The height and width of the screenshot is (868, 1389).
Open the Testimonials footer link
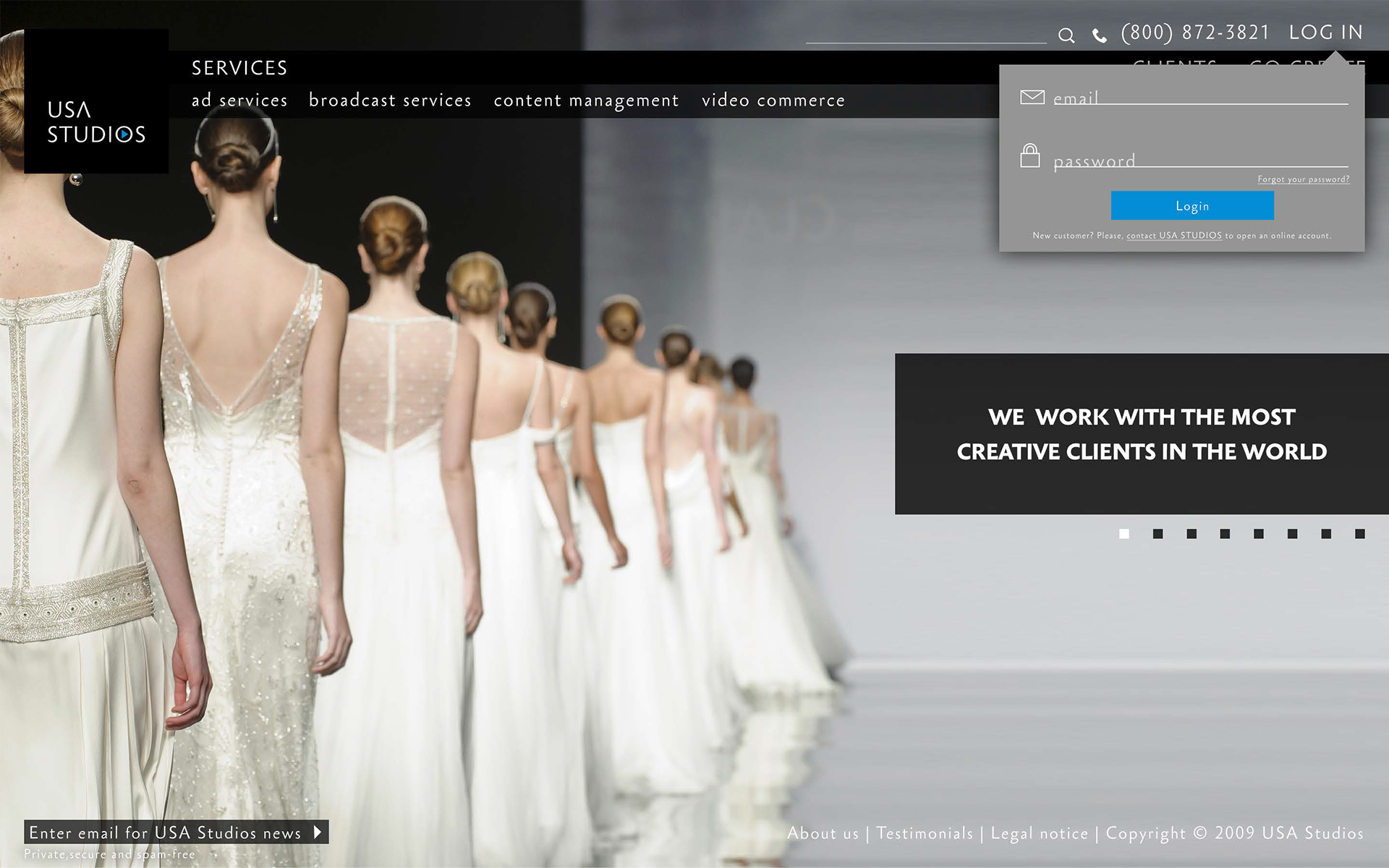pyautogui.click(x=925, y=833)
